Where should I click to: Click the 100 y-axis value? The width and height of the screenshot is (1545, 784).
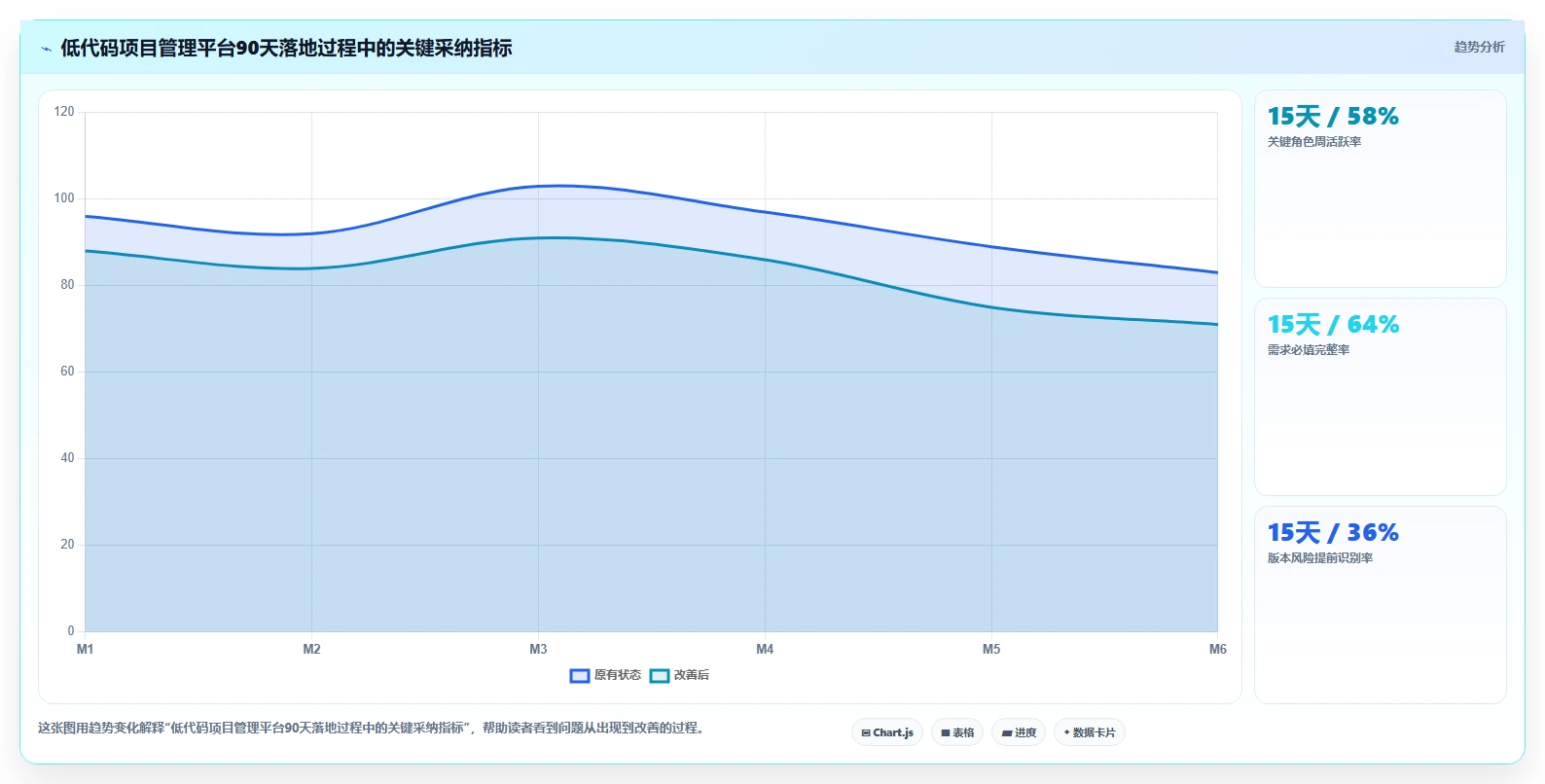tap(64, 198)
